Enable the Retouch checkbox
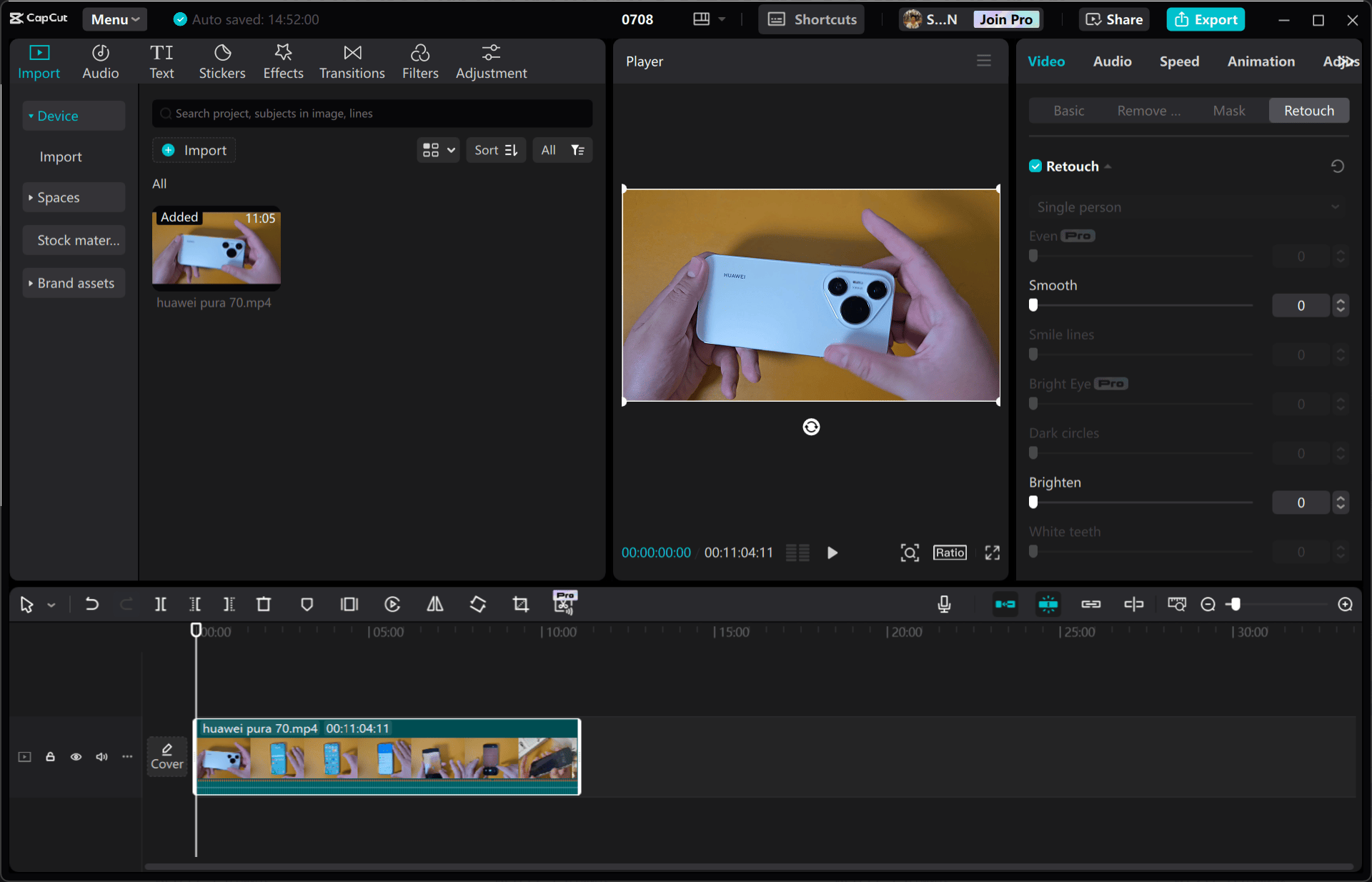Viewport: 1372px width, 882px height. [1035, 167]
